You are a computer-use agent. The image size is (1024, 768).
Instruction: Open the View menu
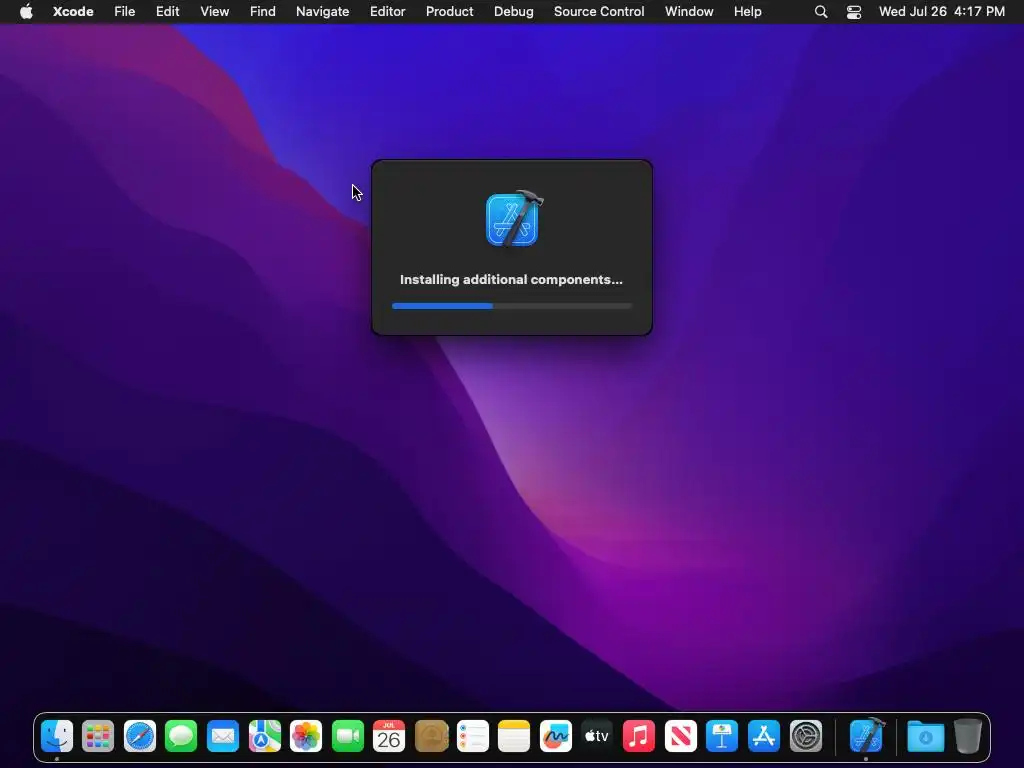tap(214, 12)
